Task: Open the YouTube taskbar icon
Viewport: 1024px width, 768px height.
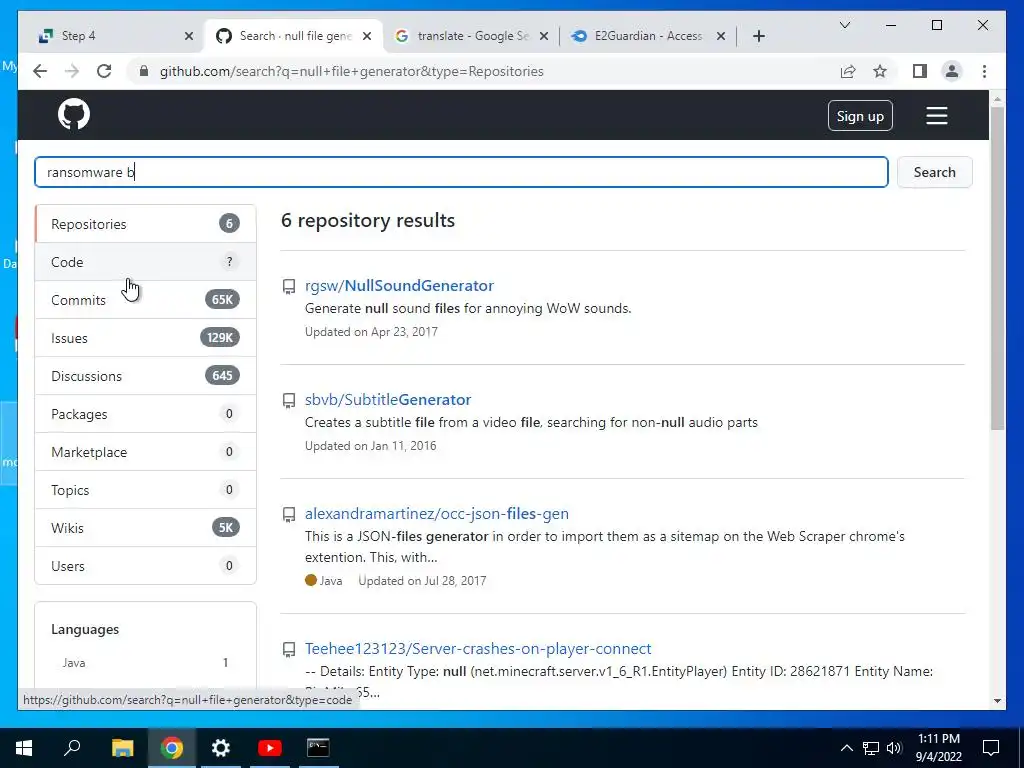Action: (269, 748)
